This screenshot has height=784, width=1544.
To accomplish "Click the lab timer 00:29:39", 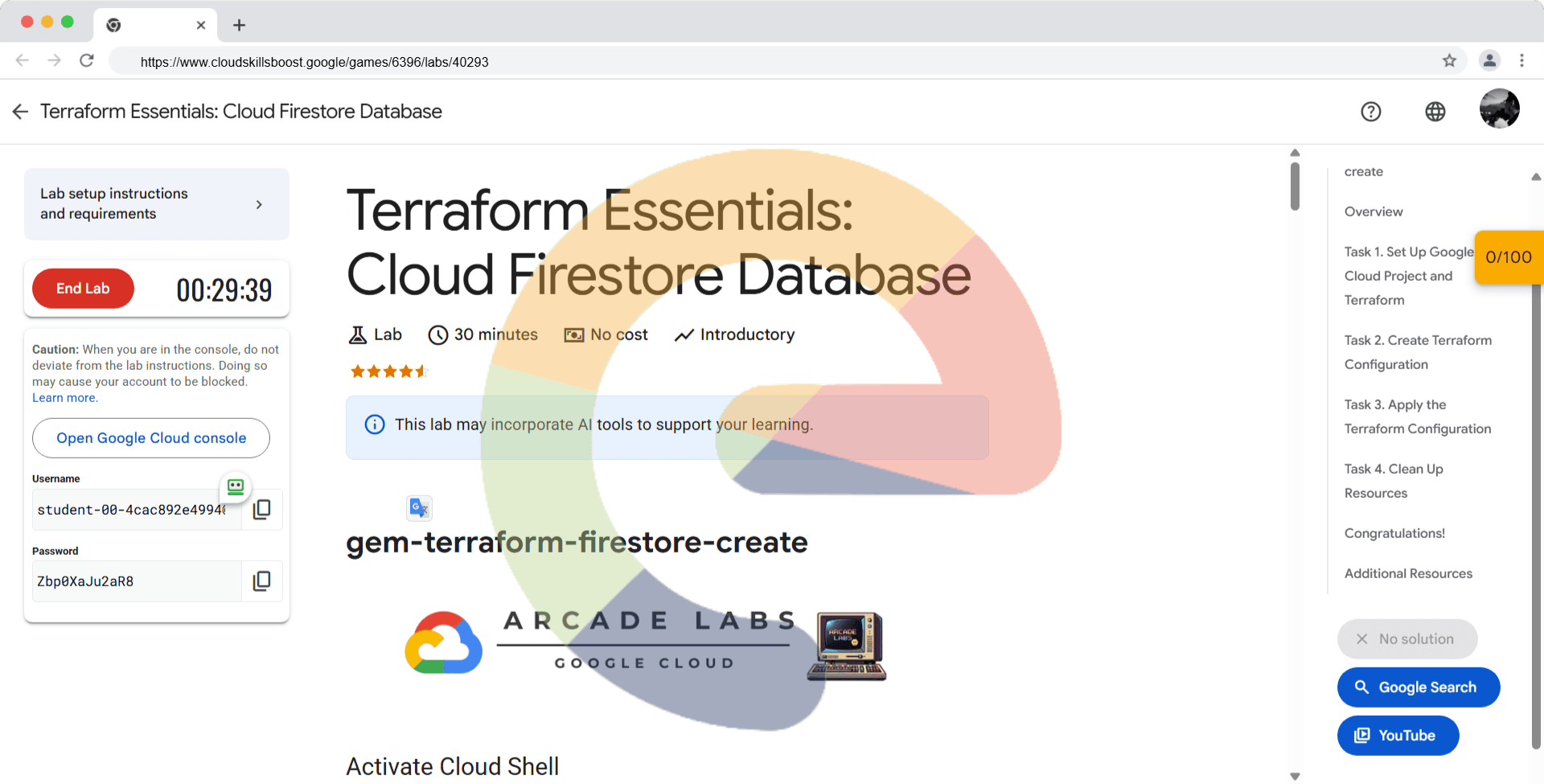I will (x=224, y=289).
